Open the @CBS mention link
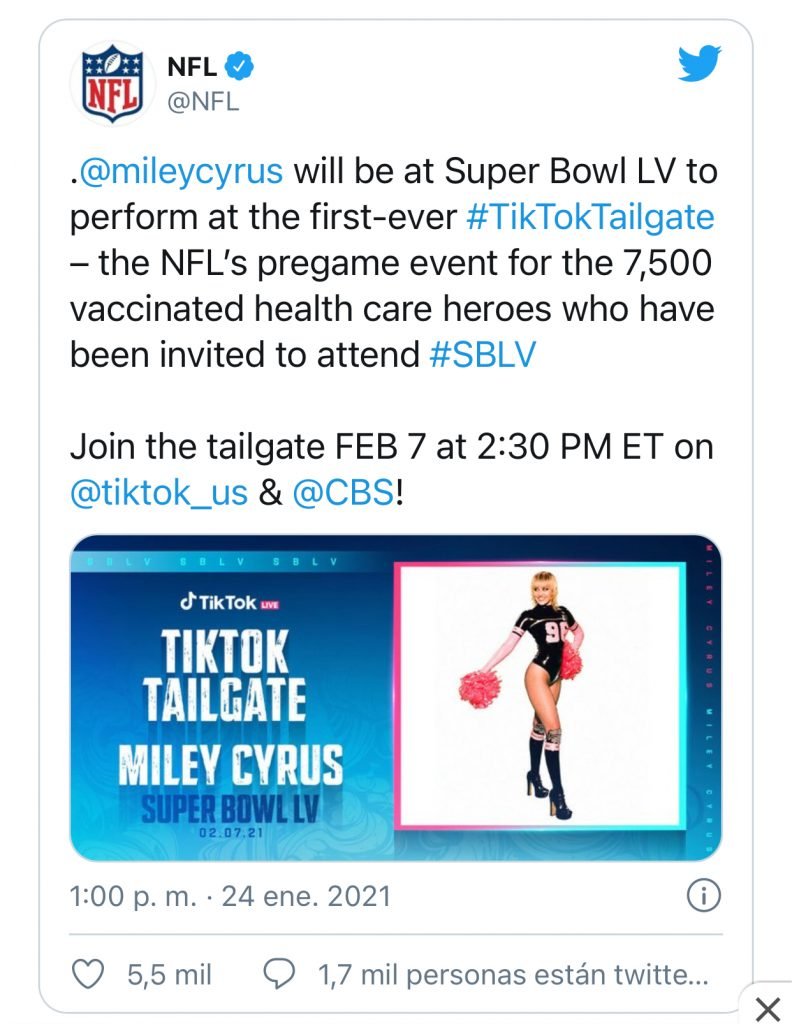Viewport: 792px width, 1024px height. (x=343, y=493)
